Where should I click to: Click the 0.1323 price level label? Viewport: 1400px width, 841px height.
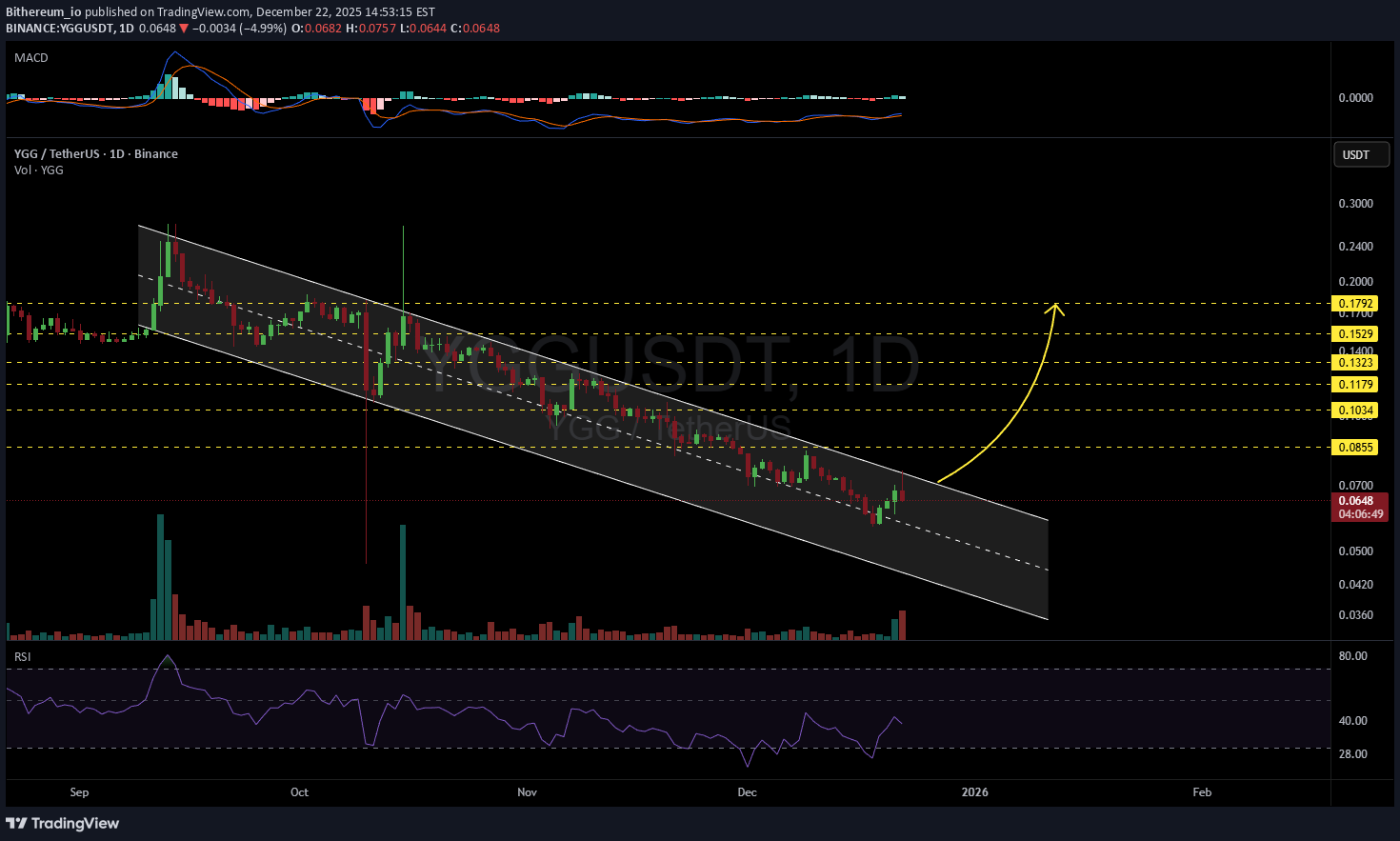pos(1355,363)
